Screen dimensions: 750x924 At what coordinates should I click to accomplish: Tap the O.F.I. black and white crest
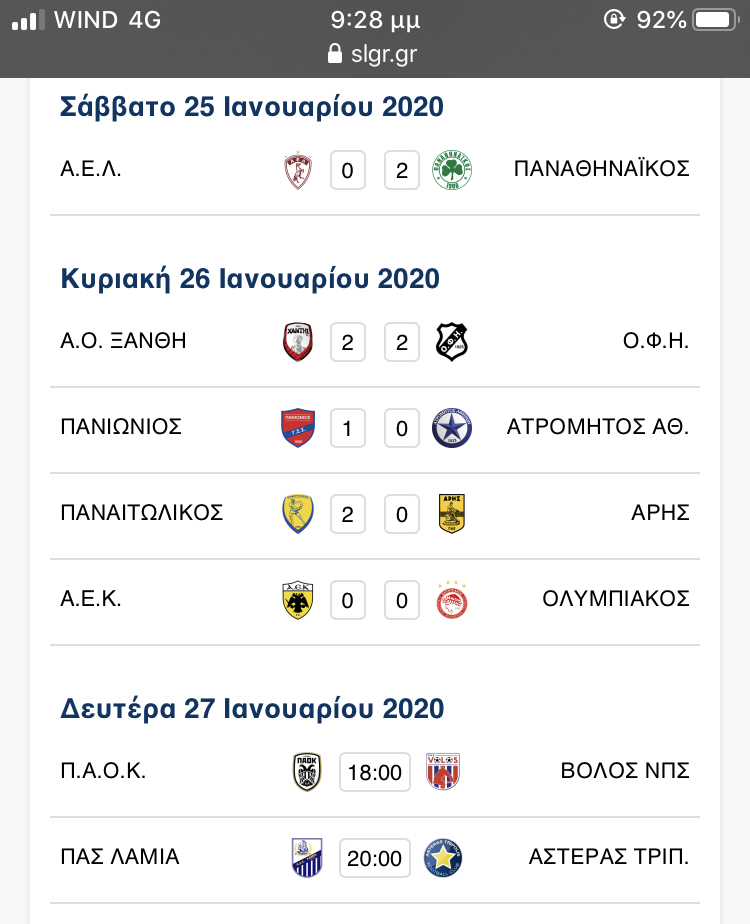tap(452, 342)
